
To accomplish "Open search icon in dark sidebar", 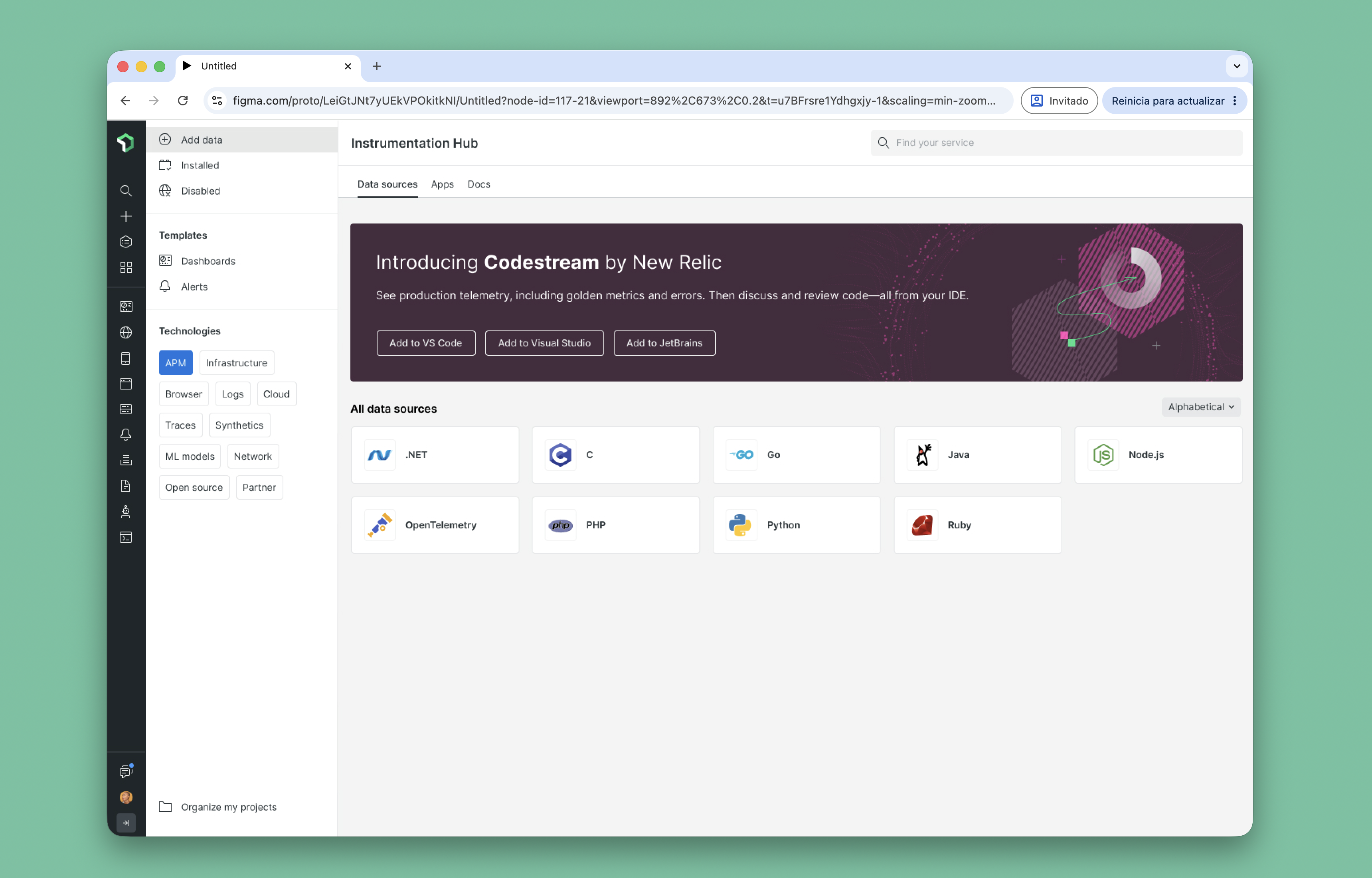I will [126, 191].
